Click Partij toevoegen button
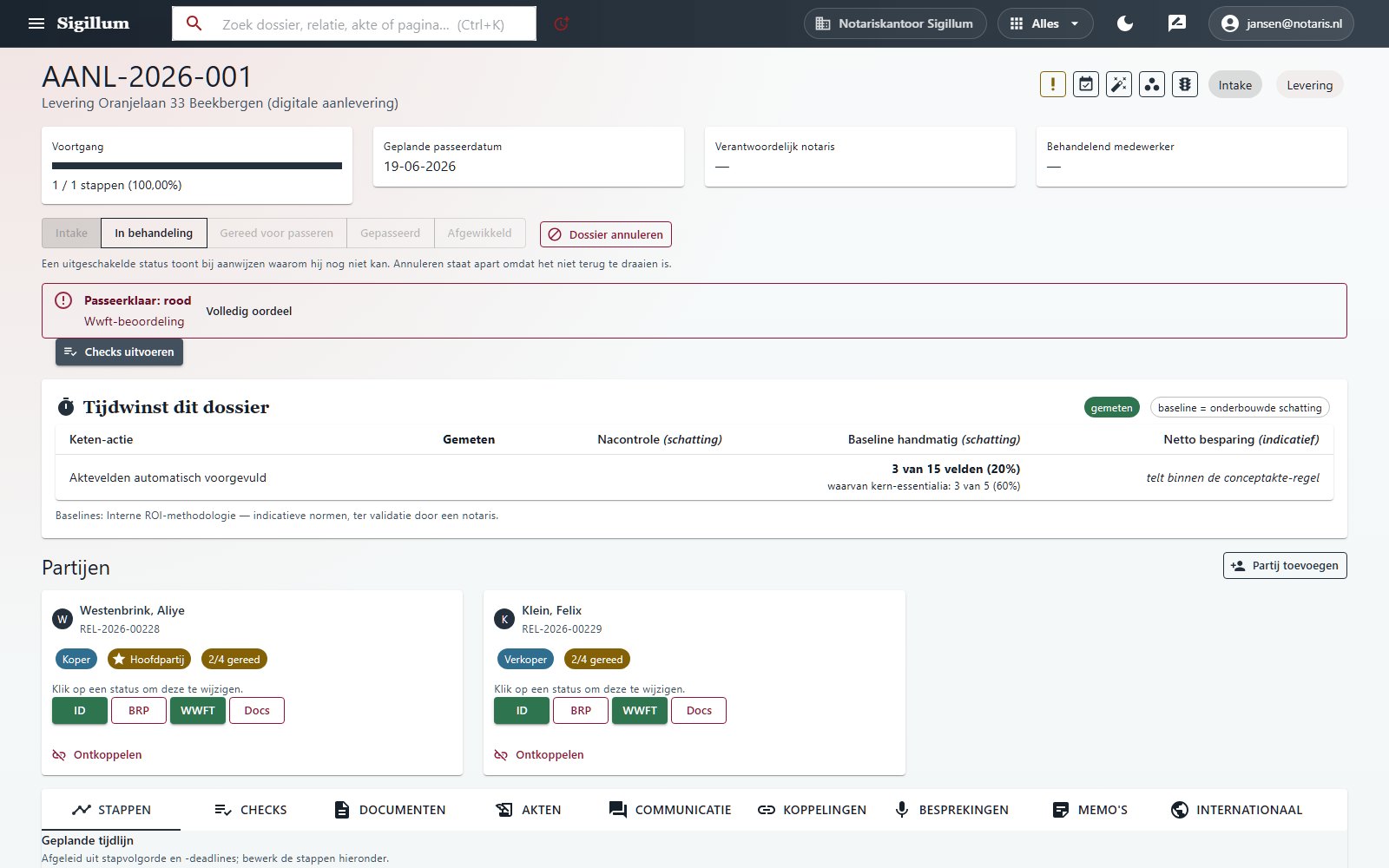Image resolution: width=1389 pixels, height=868 pixels. tap(1285, 565)
